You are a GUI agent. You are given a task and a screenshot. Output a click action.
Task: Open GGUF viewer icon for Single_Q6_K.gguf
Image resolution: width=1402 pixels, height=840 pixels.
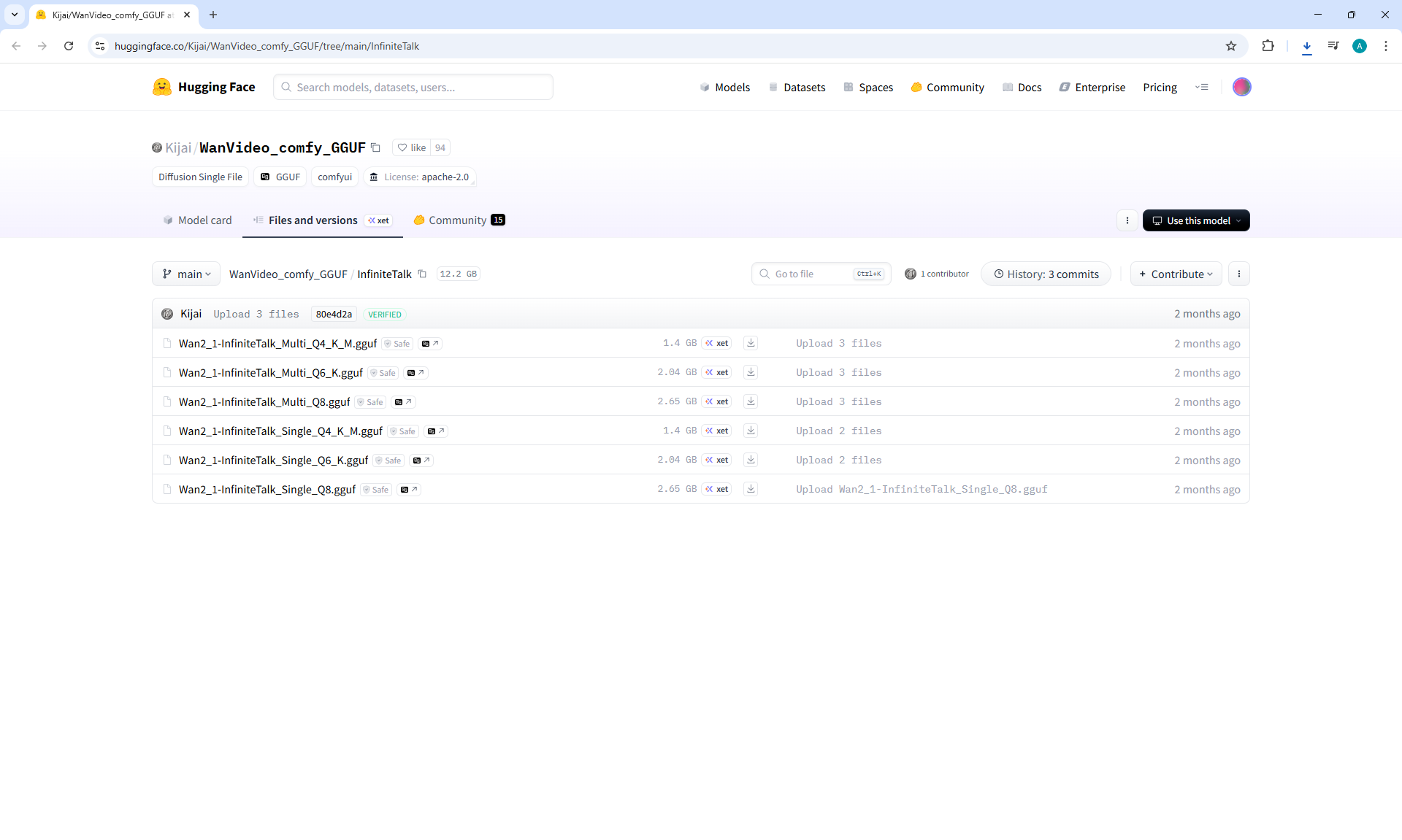point(421,461)
